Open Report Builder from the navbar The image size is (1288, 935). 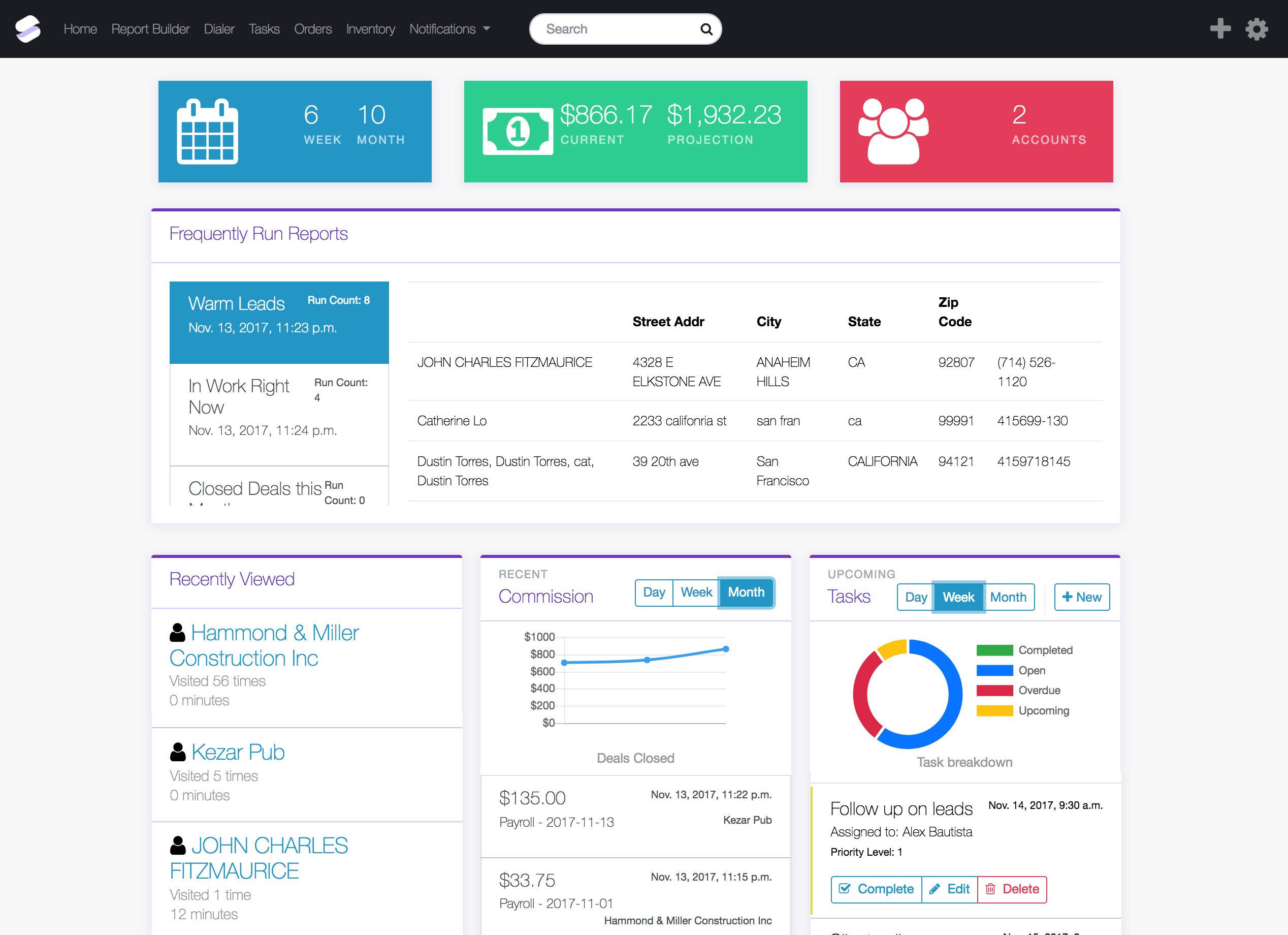click(150, 29)
